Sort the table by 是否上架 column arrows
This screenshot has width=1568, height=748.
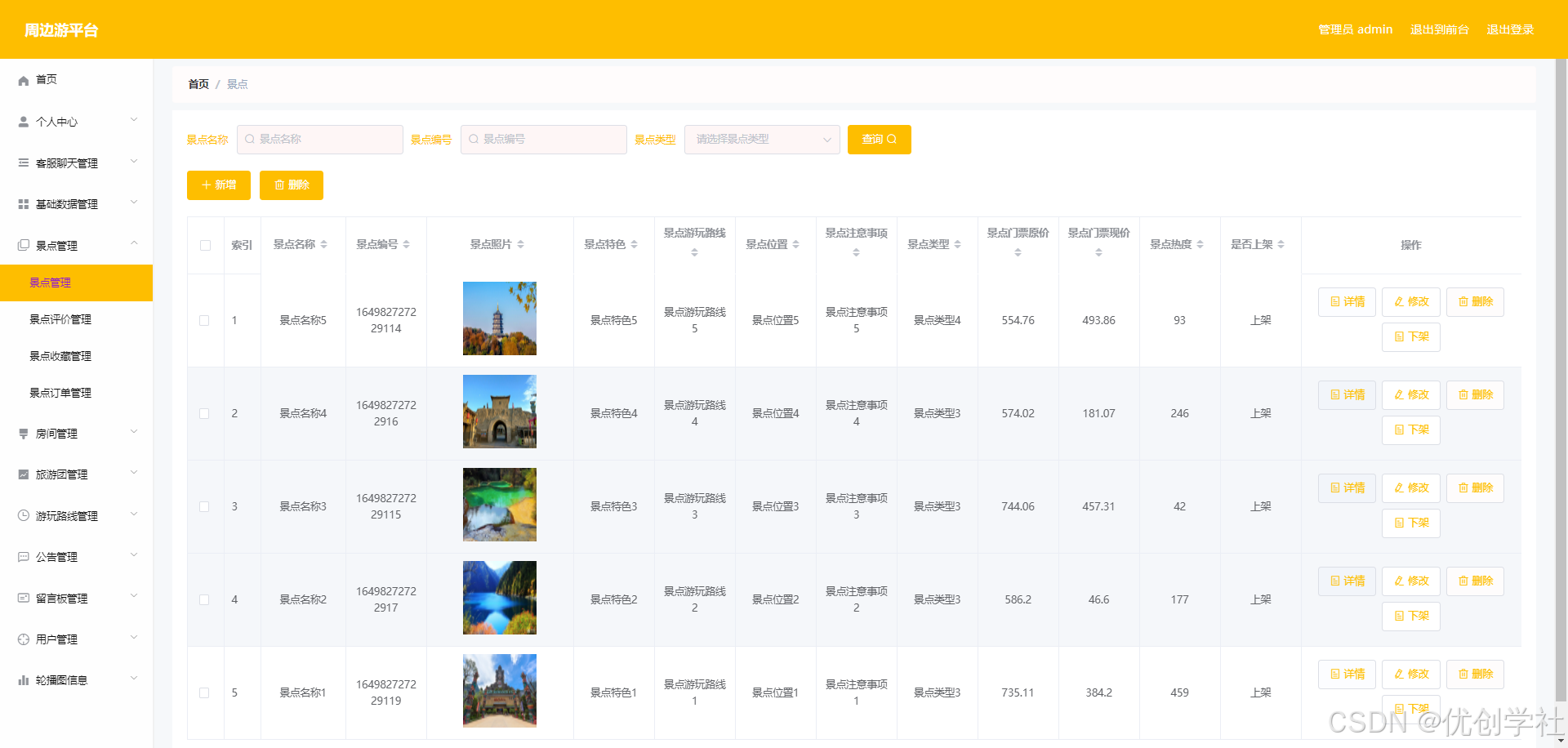tap(1281, 244)
